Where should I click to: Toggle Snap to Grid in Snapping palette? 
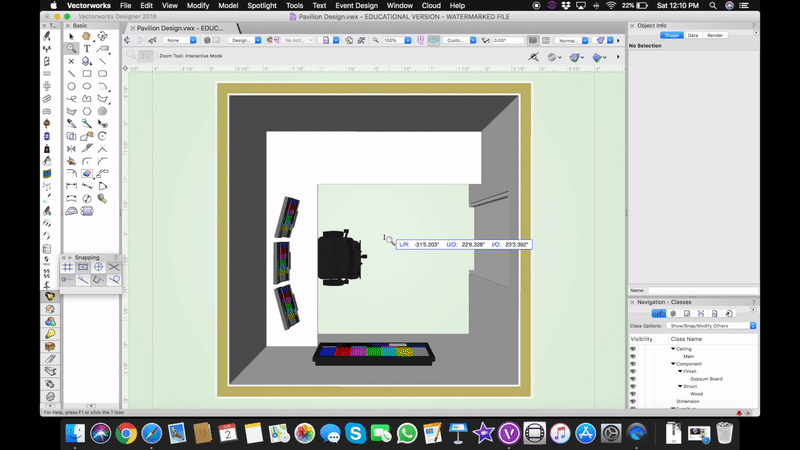click(67, 267)
